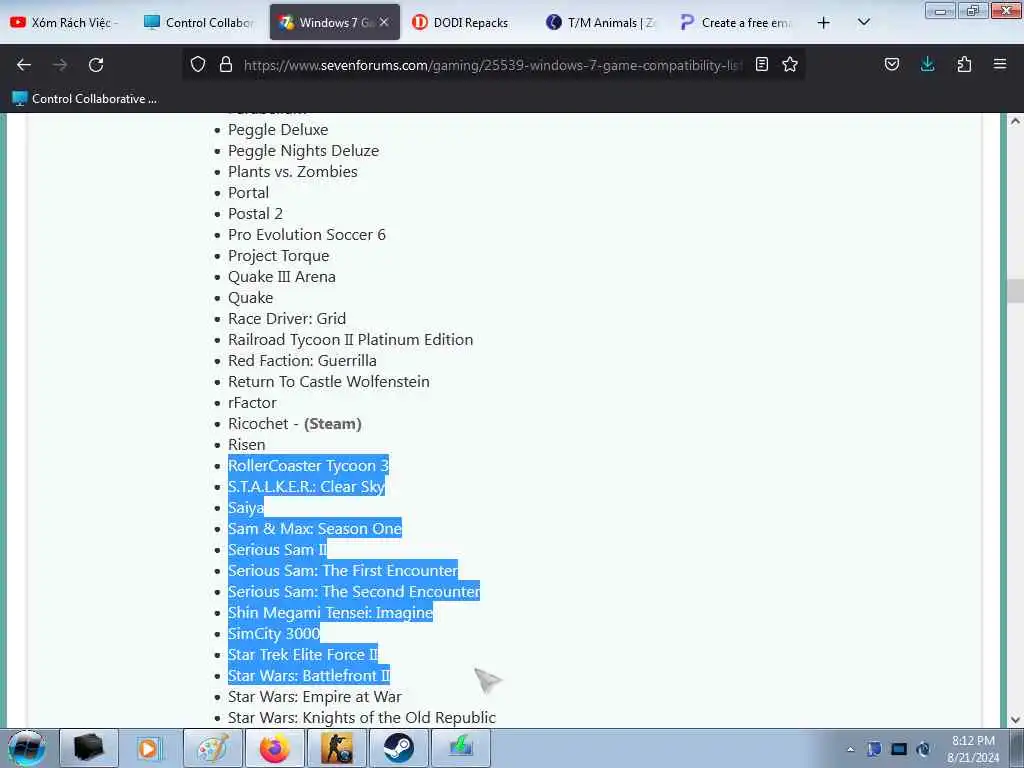Click 'Project Torque' entry
Viewport: 1024px width, 768px height.
(x=278, y=255)
